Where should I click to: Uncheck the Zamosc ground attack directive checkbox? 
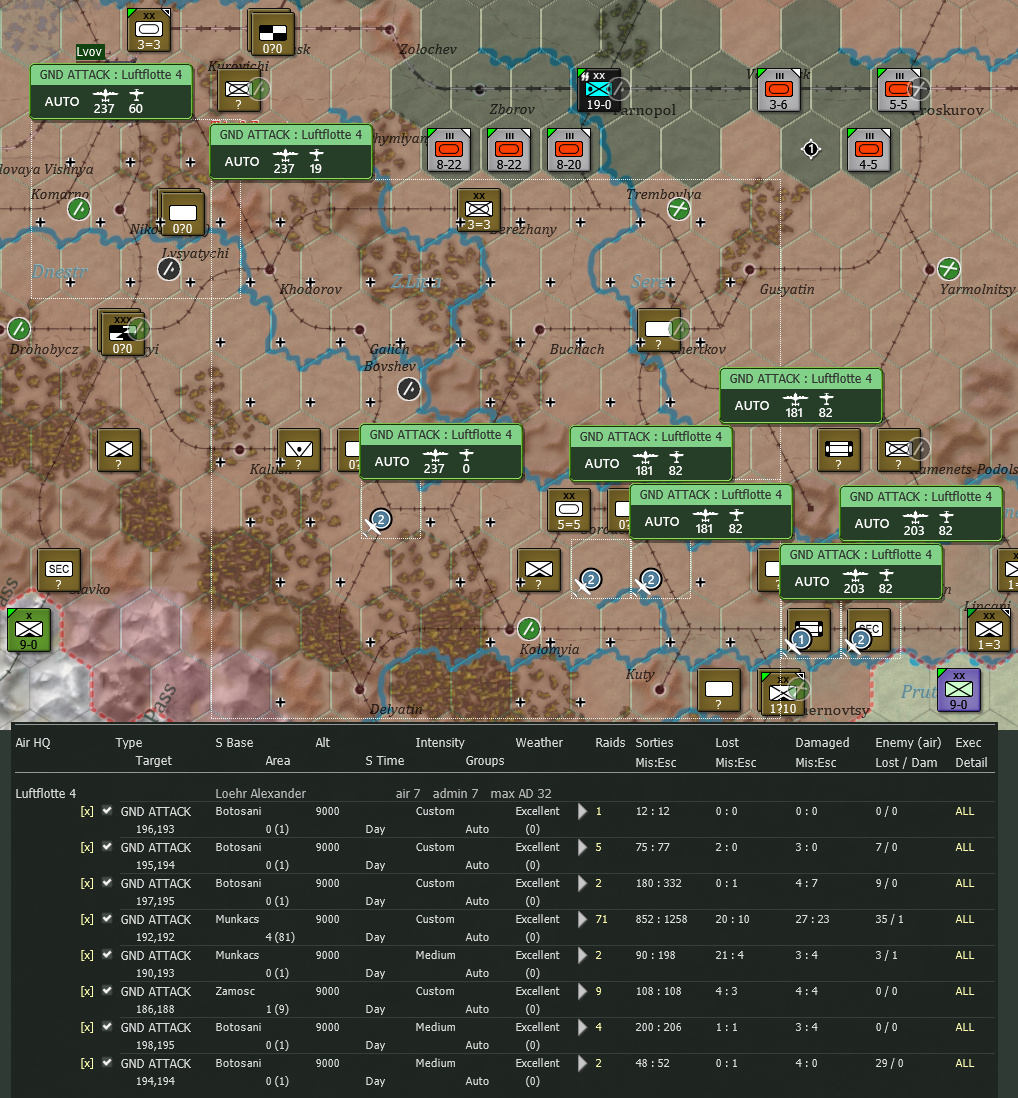coord(106,991)
